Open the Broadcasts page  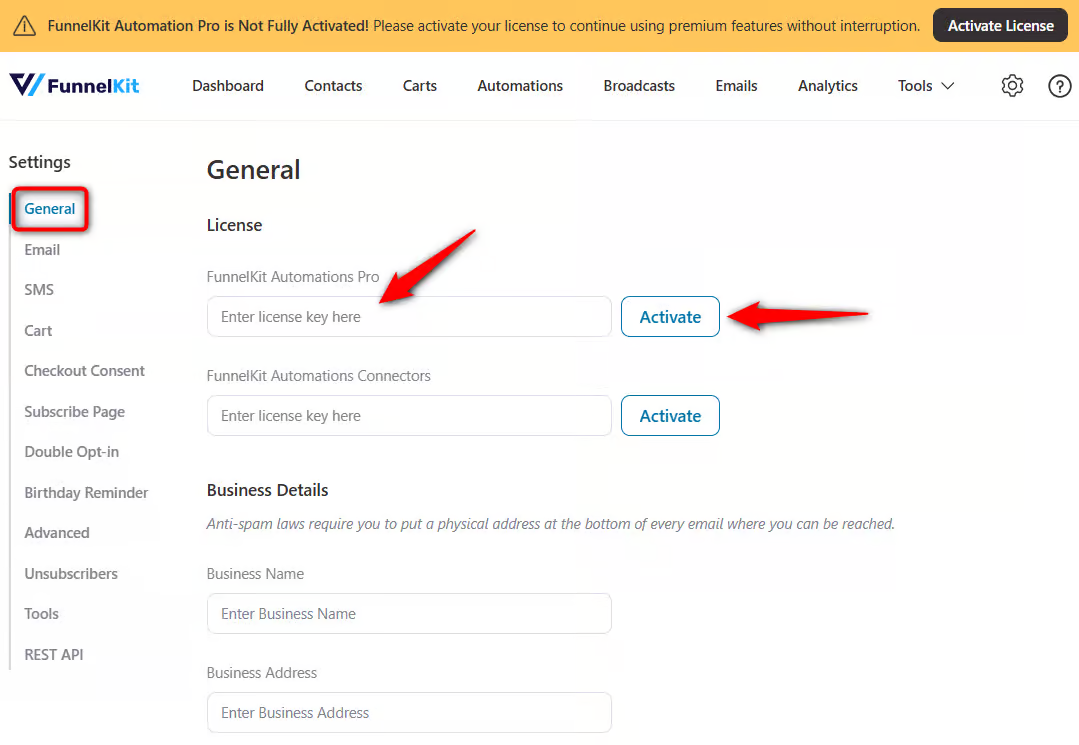pyautogui.click(x=638, y=86)
